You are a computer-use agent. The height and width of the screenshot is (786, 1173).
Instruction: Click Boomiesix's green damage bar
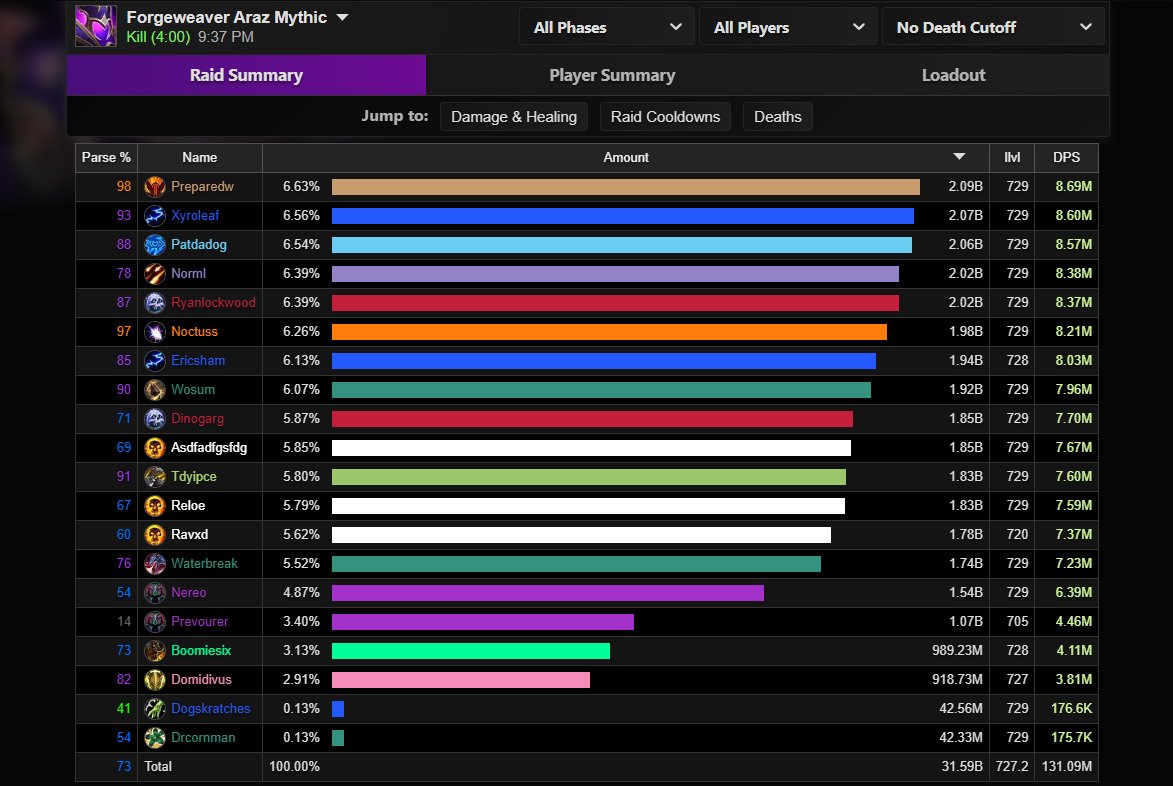(471, 651)
